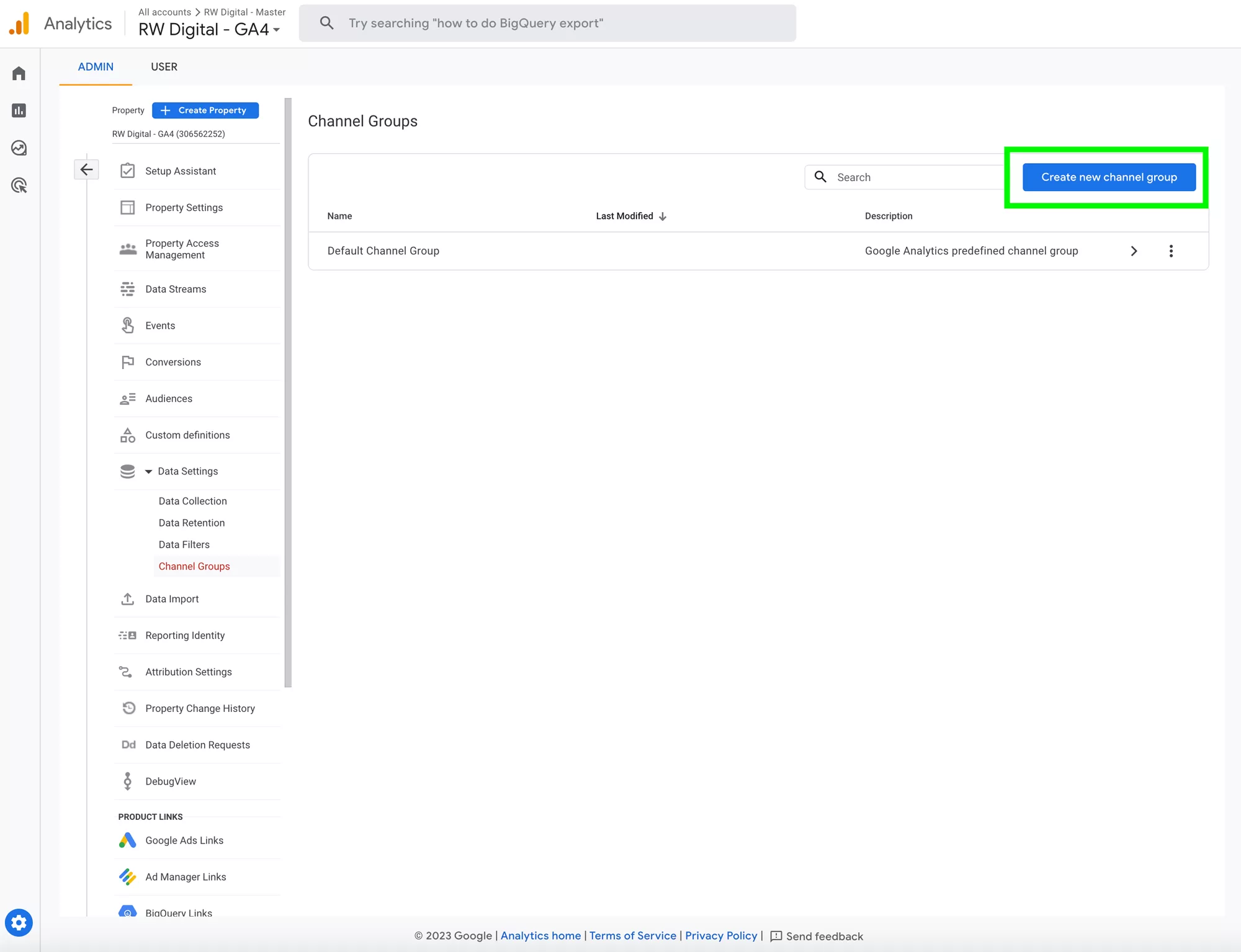Click the Audiences icon
This screenshot has width=1241, height=952.
click(x=127, y=398)
